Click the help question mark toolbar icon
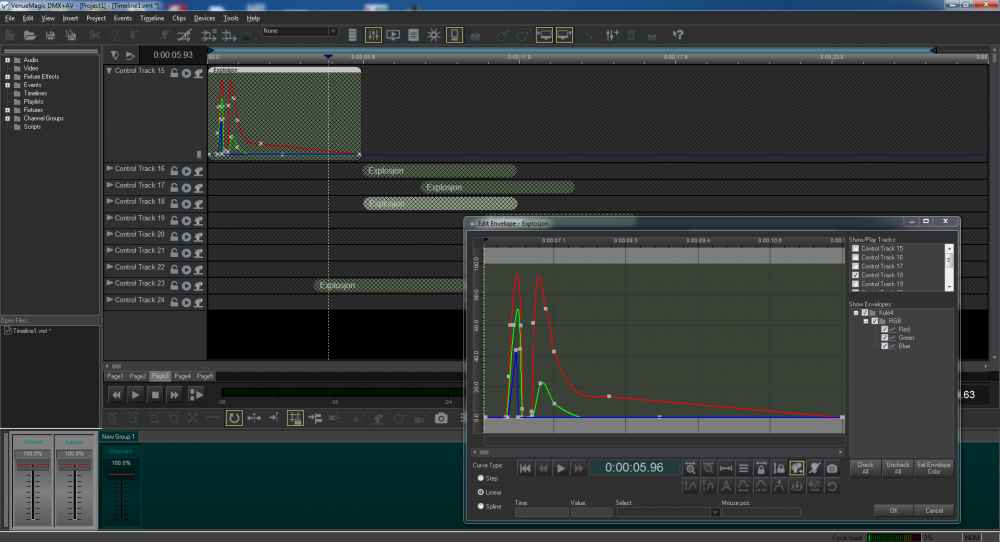The width and height of the screenshot is (1000, 542). pyautogui.click(x=677, y=35)
